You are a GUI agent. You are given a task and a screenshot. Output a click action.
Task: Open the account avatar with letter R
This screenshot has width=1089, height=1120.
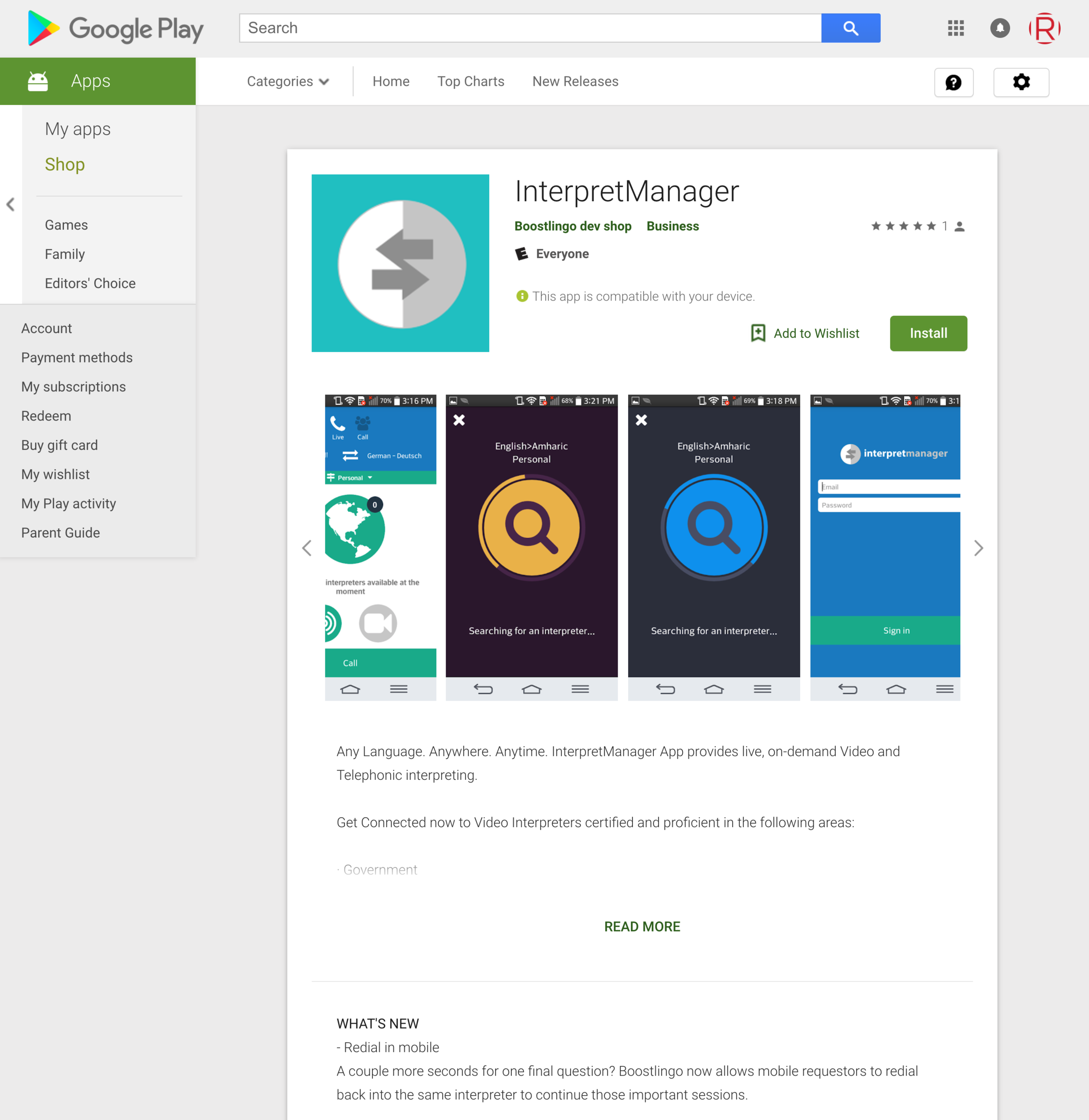pyautogui.click(x=1045, y=28)
